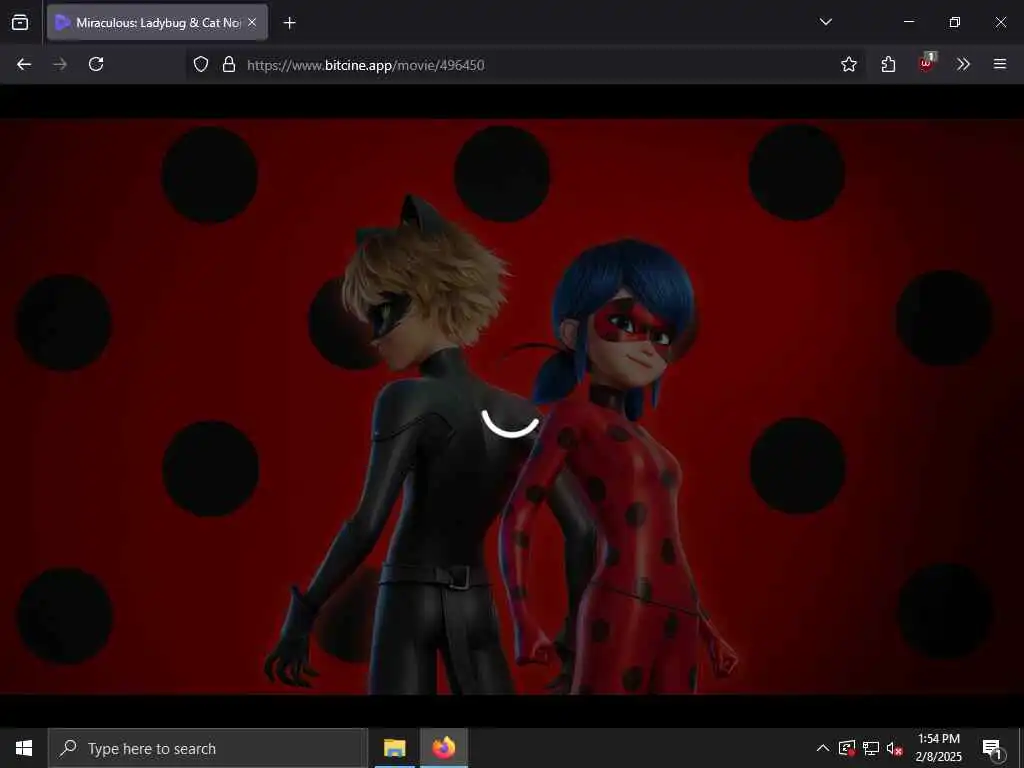Image resolution: width=1024 pixels, height=768 pixels.
Task: Open the network status tray icon
Action: [871, 748]
